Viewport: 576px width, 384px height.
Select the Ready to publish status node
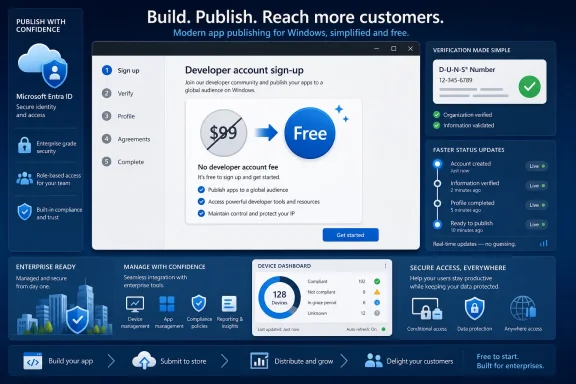[x=437, y=224]
